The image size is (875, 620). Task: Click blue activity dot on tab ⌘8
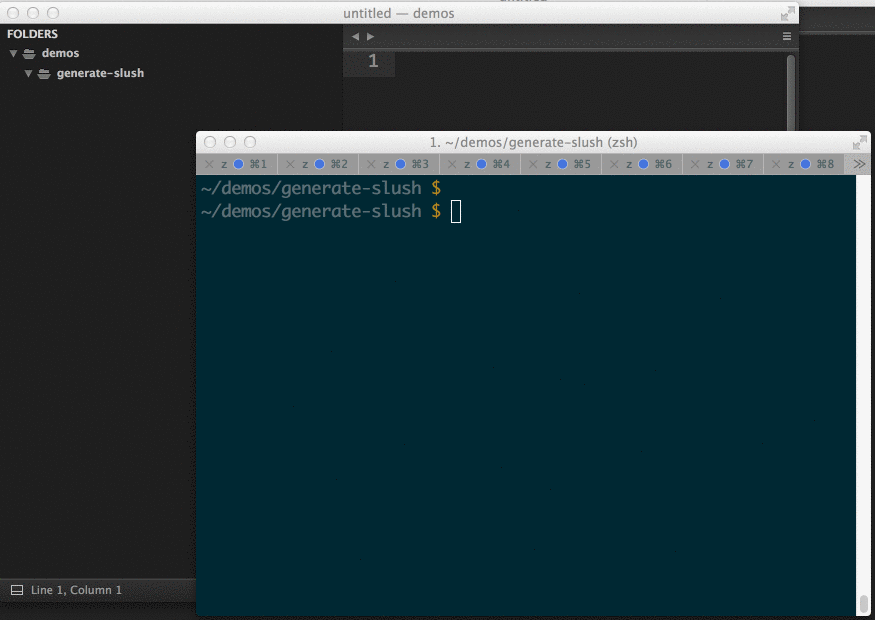(805, 164)
